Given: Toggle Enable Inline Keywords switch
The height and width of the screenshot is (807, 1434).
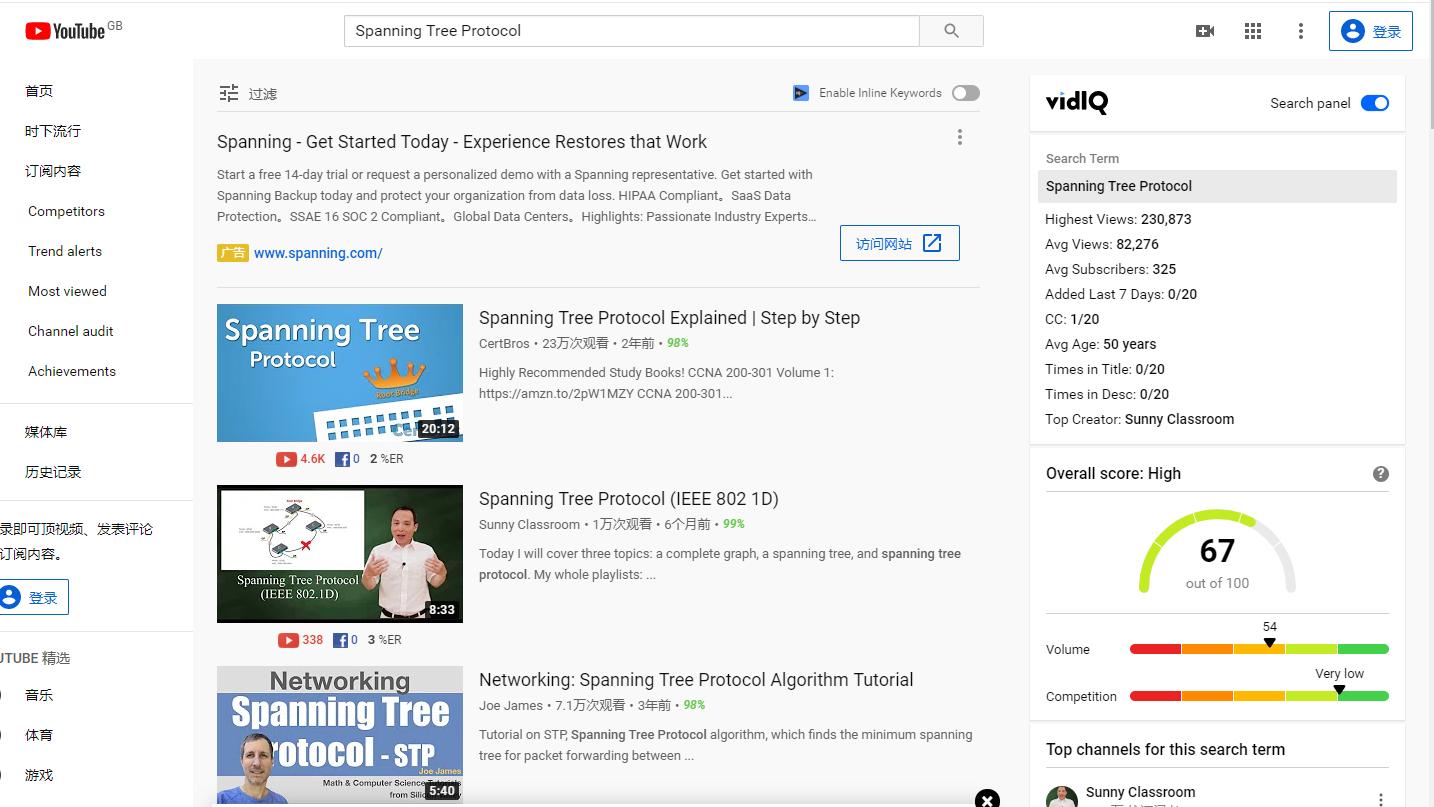Looking at the screenshot, I should [x=965, y=93].
